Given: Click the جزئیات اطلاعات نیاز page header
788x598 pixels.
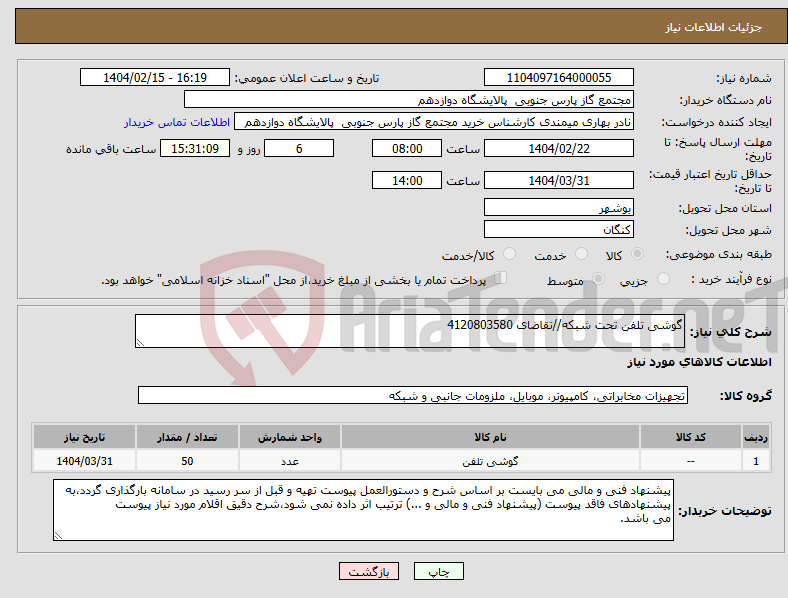Looking at the screenshot, I should pos(714,27).
